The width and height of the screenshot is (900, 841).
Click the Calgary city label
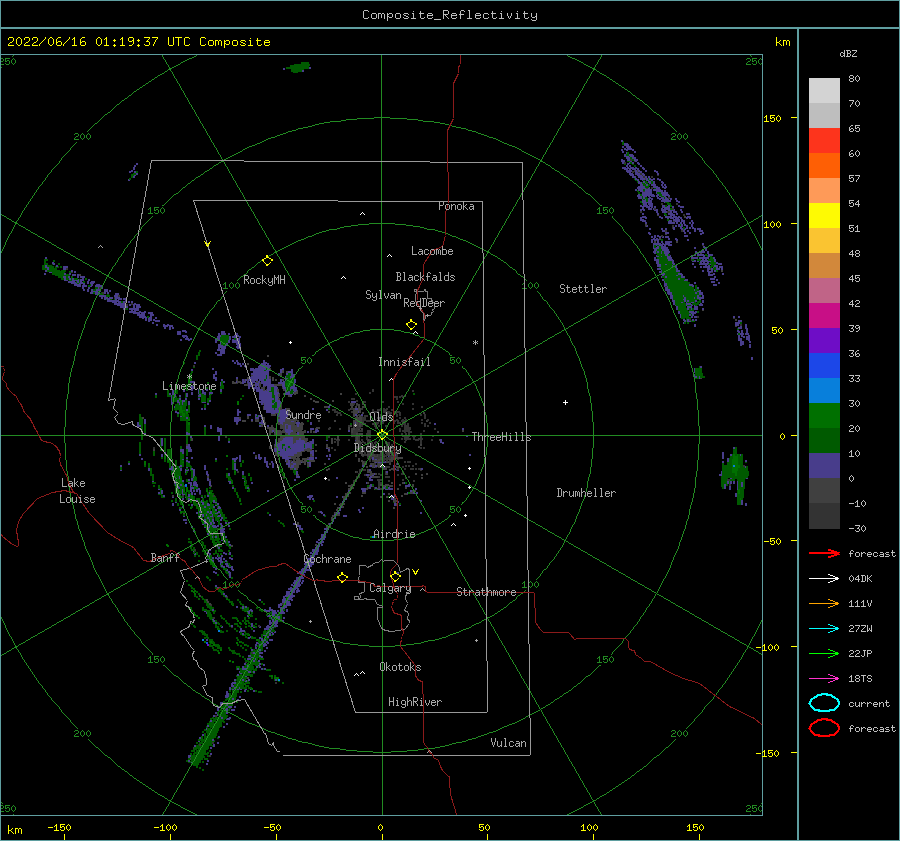[390, 588]
